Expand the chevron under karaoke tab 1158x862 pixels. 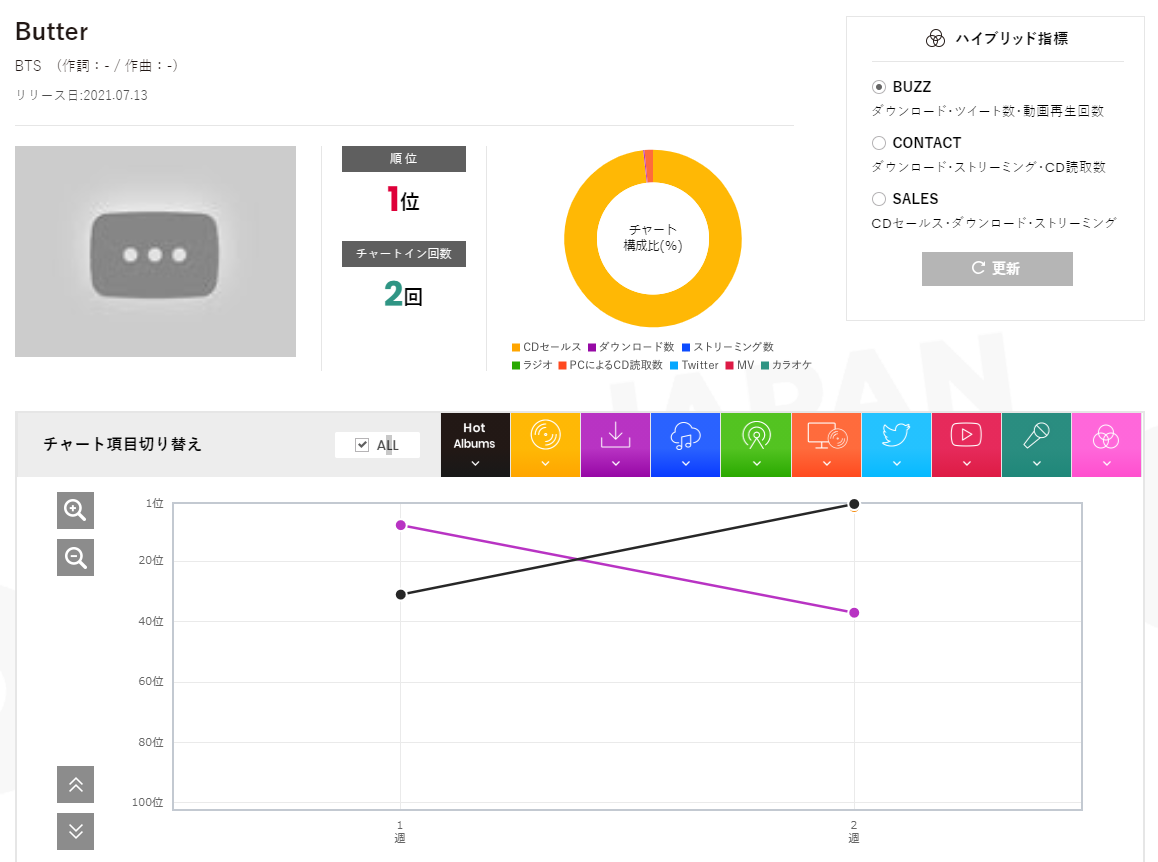(x=1036, y=463)
